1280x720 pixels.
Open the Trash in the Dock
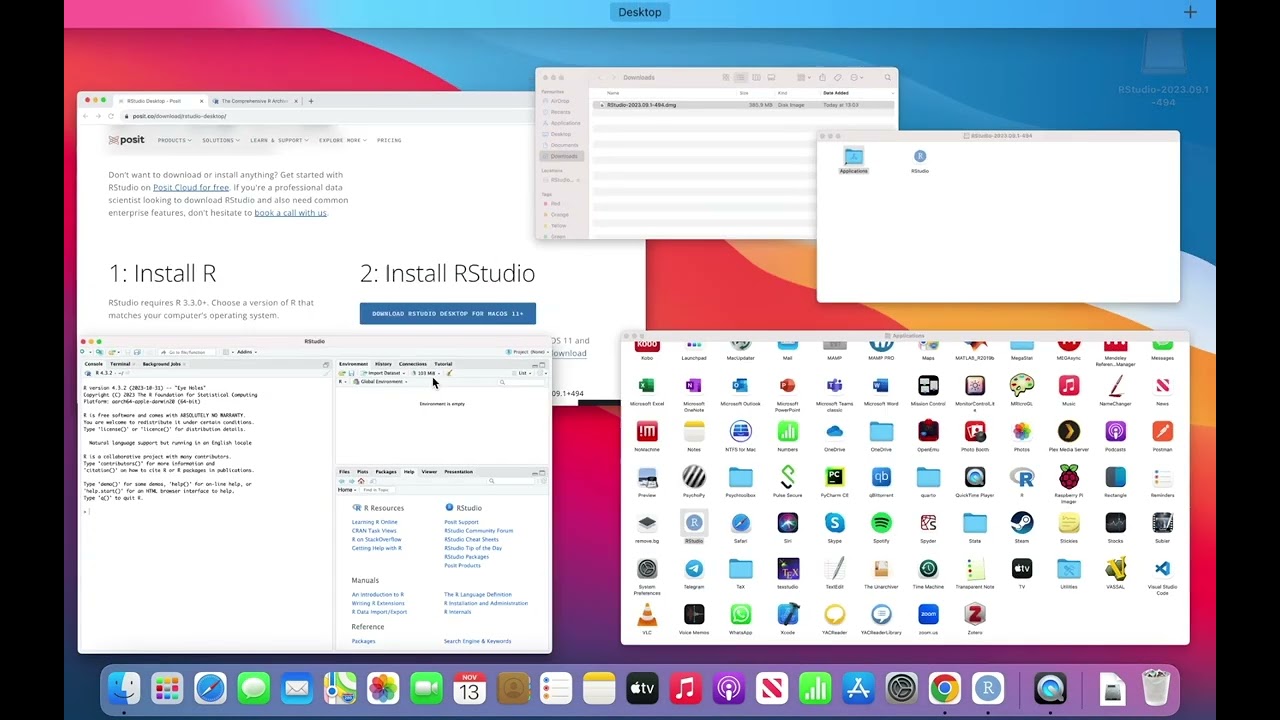pyautogui.click(x=1156, y=688)
